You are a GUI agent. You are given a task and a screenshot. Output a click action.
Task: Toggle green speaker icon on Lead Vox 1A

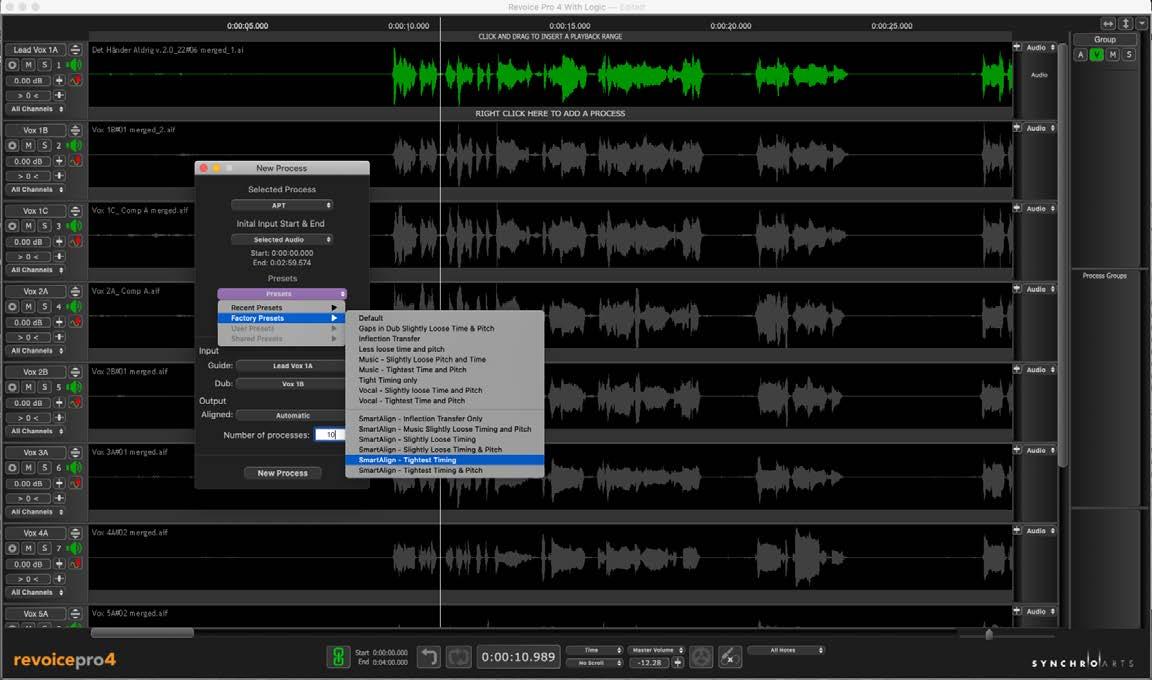pyautogui.click(x=74, y=65)
